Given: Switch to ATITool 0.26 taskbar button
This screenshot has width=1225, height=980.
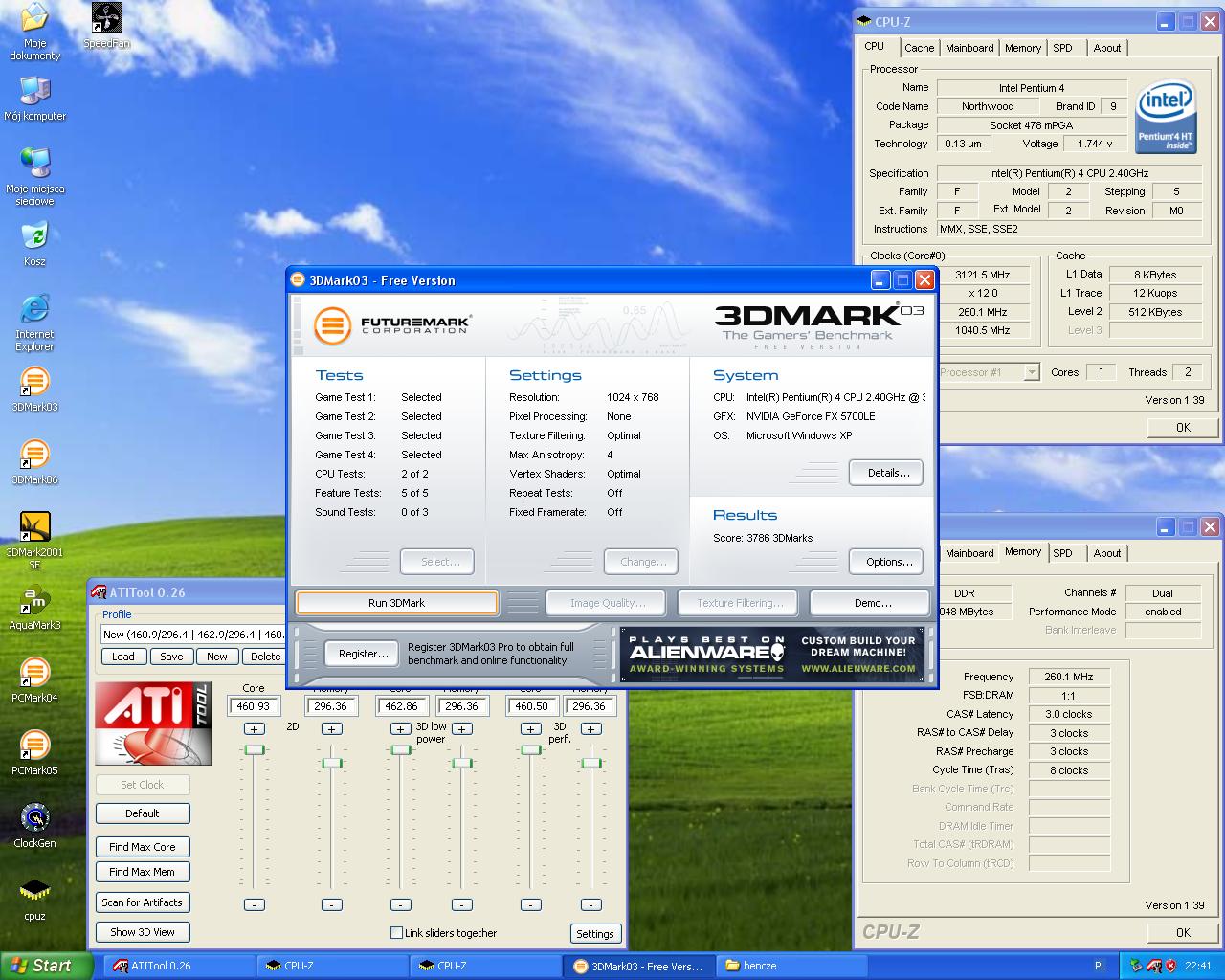Looking at the screenshot, I should pyautogui.click(x=177, y=966).
